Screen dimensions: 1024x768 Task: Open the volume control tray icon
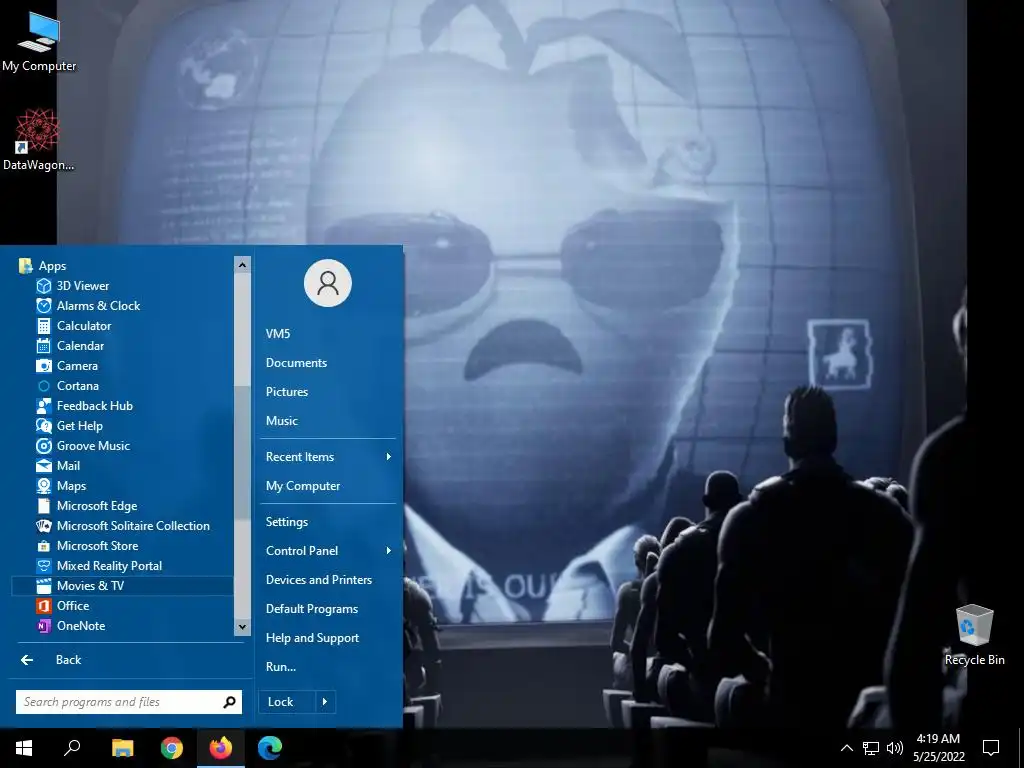895,748
